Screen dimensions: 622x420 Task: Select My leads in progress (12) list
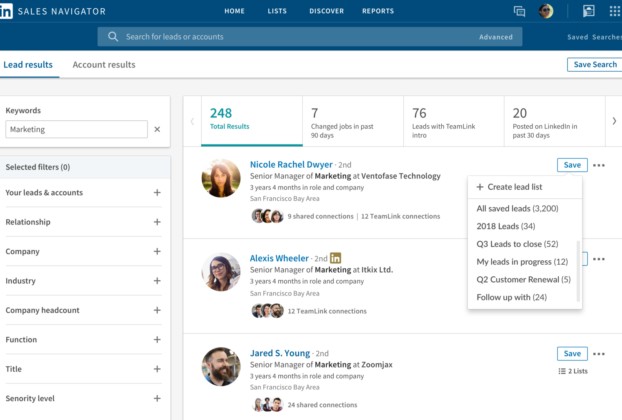(522, 262)
